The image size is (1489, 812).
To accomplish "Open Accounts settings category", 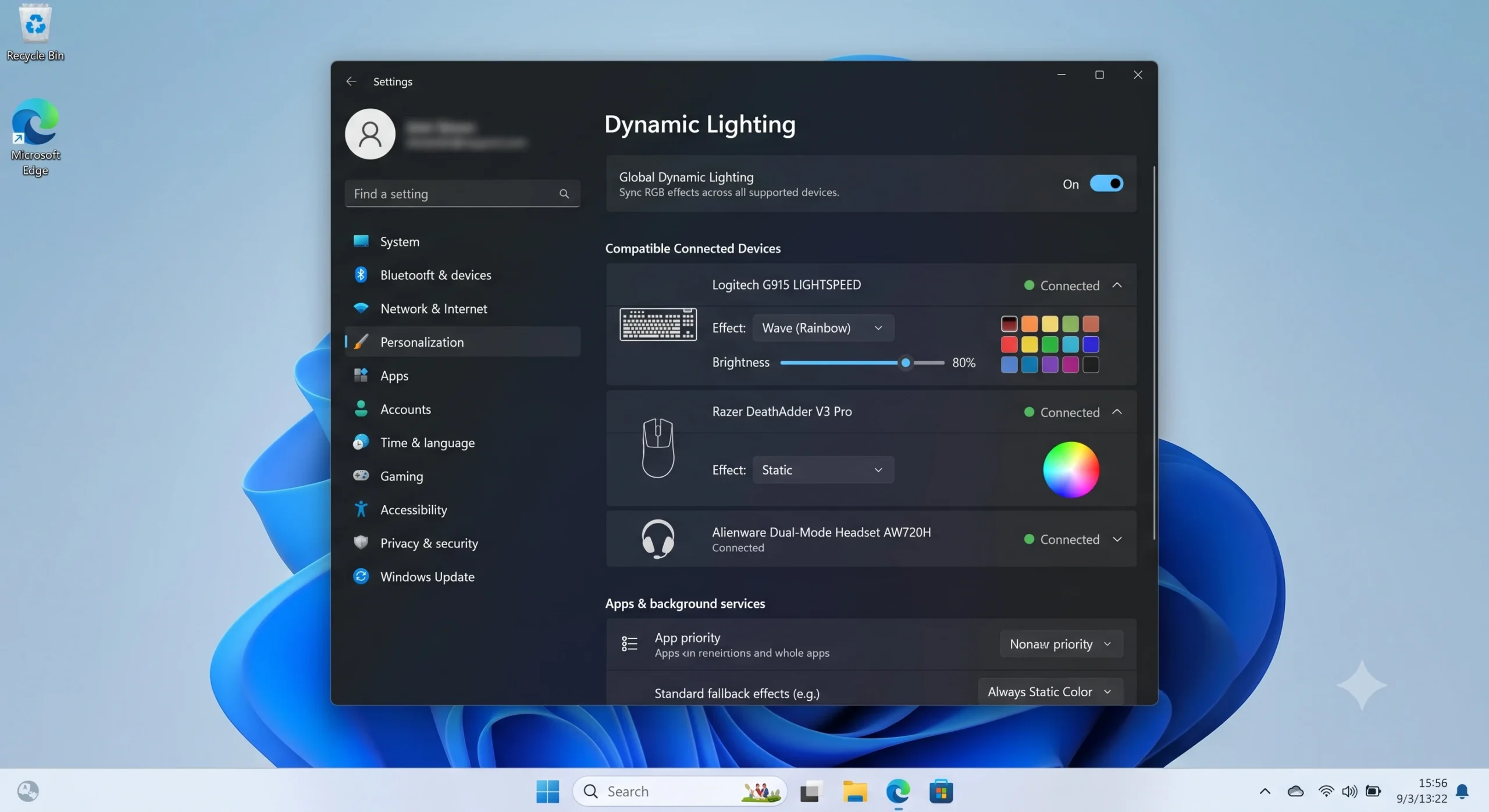I will pyautogui.click(x=462, y=409).
